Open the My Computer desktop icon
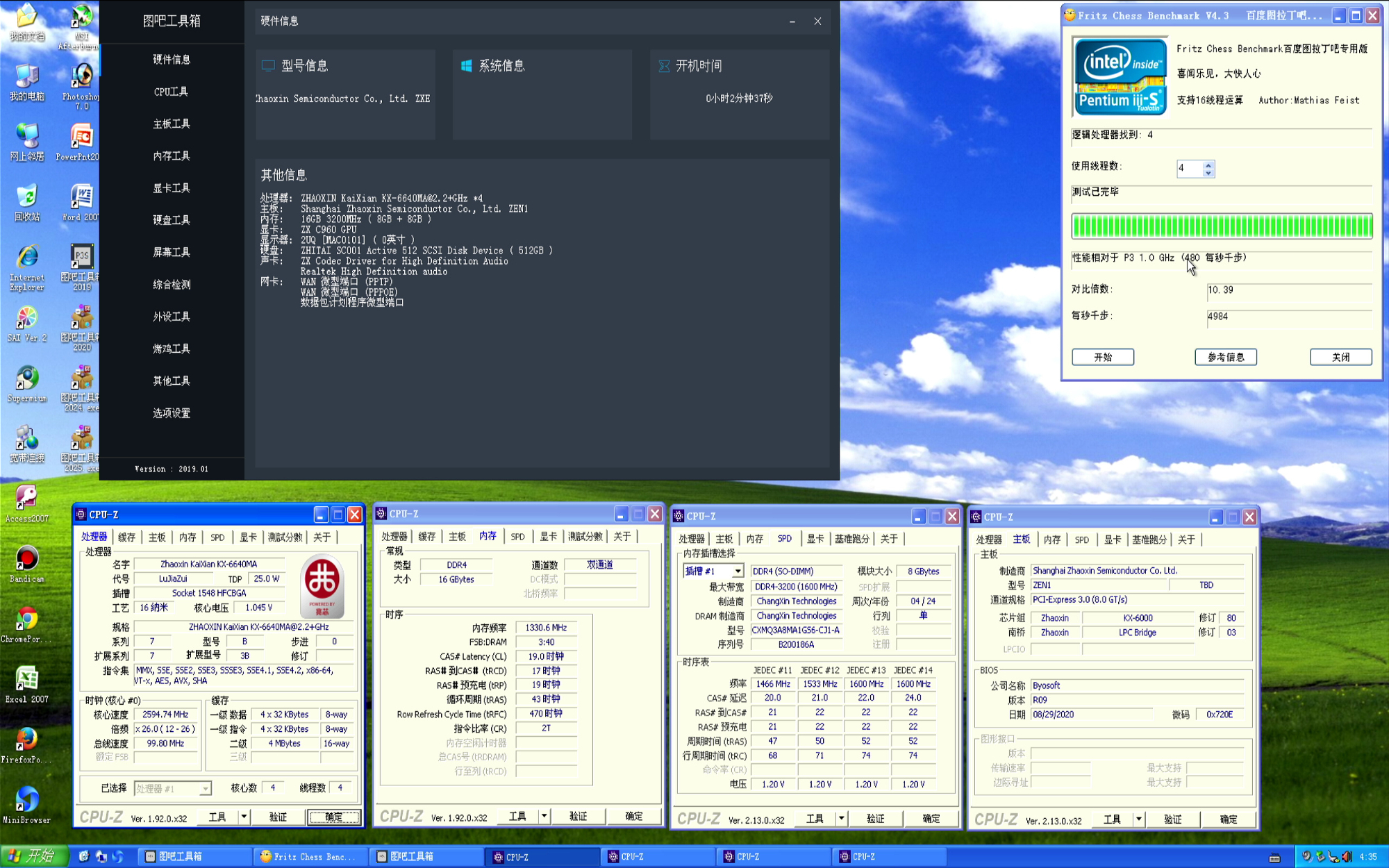The height and width of the screenshot is (868, 1389). tap(27, 82)
